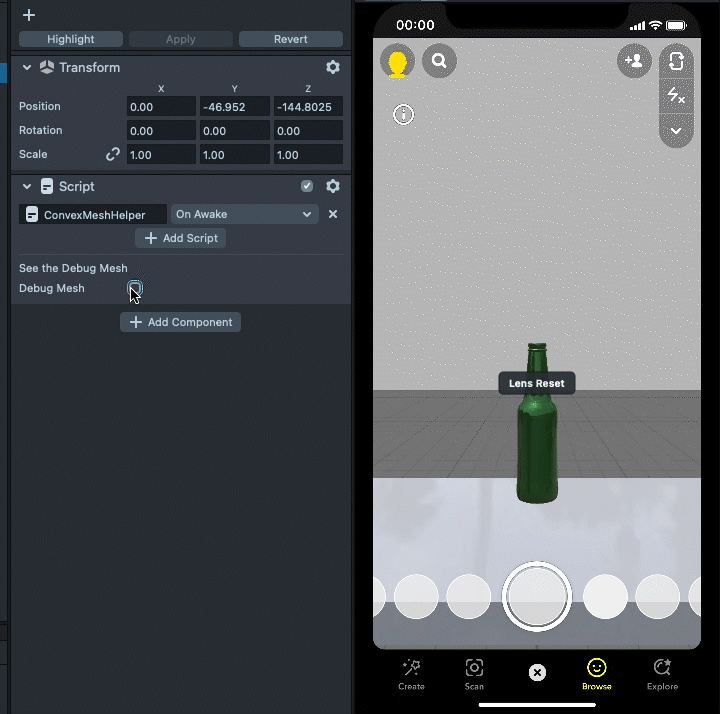Open the Script component settings gear
Viewport: 720px width, 714px height.
333,186
